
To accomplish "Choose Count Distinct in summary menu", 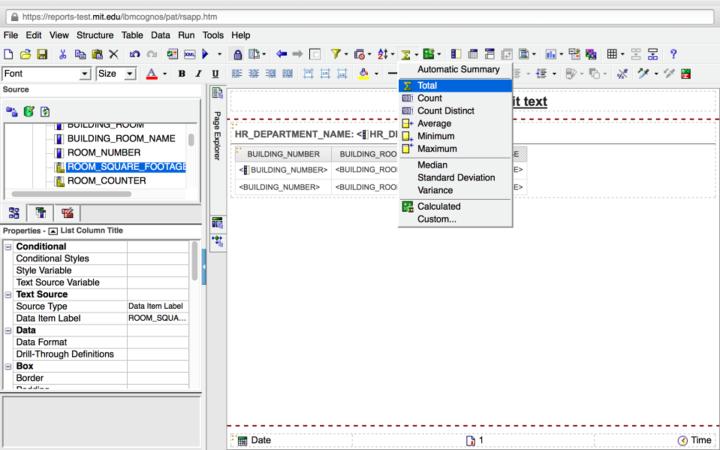I will click(x=444, y=111).
